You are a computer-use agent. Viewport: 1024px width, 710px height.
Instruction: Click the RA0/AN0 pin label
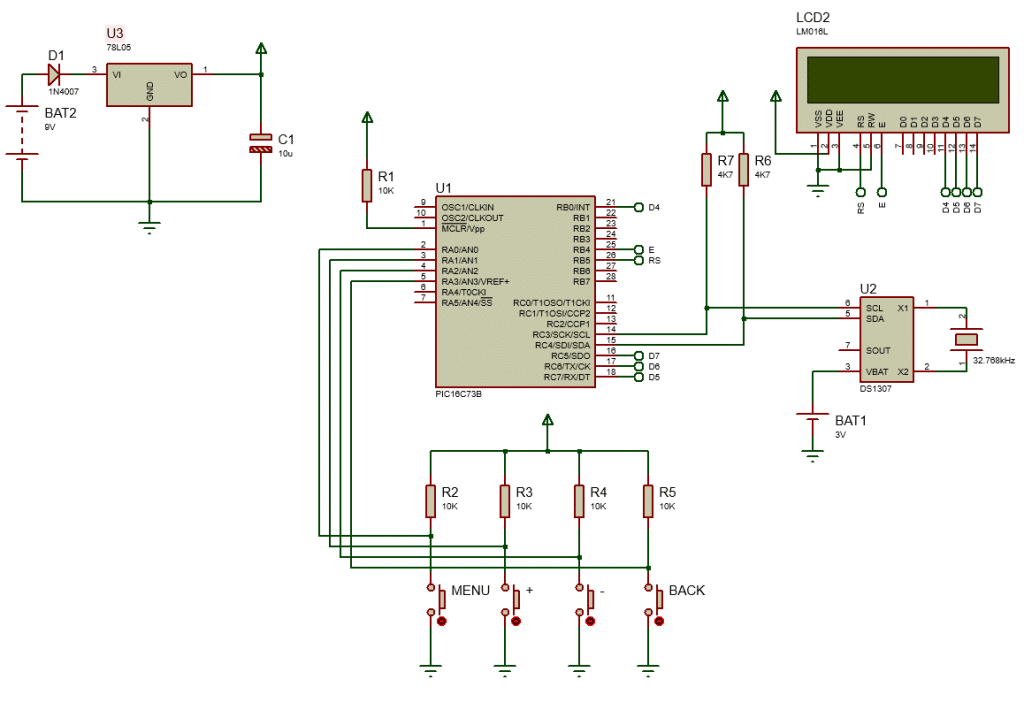click(x=460, y=250)
